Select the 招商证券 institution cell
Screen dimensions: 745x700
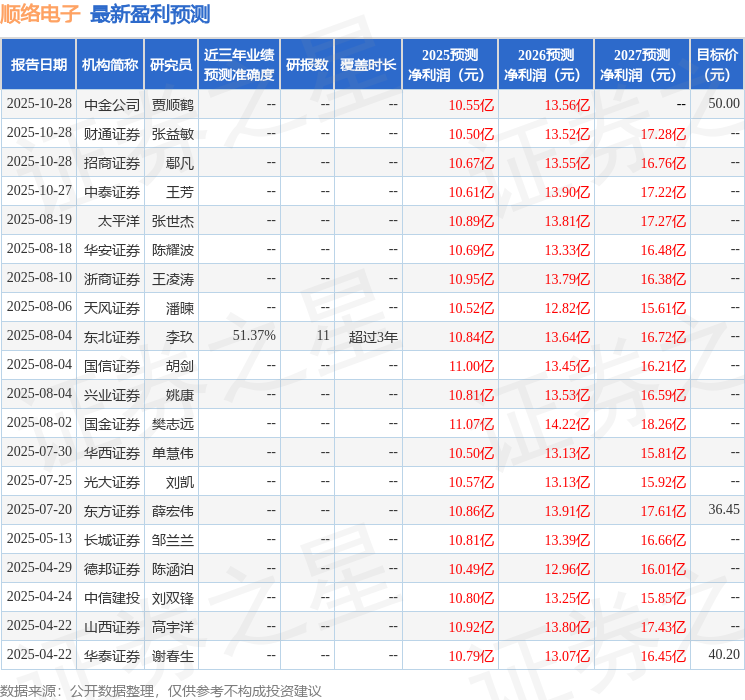click(x=112, y=163)
